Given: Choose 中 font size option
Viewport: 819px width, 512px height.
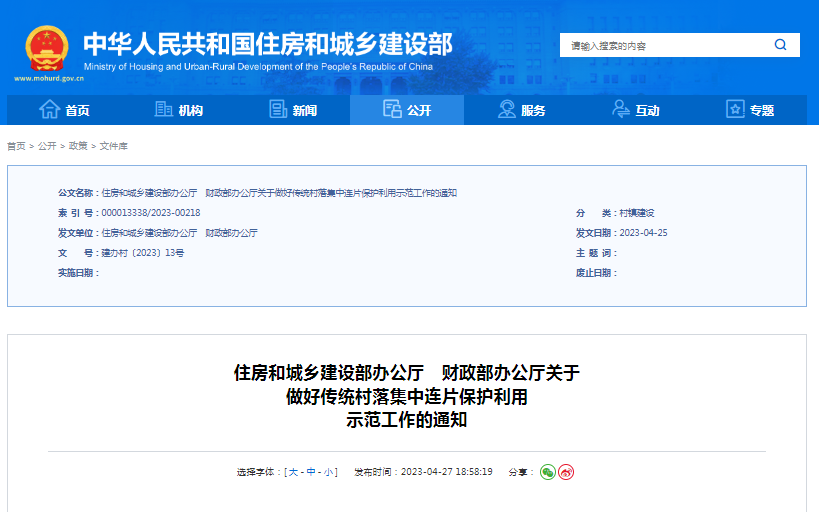Looking at the screenshot, I should click(311, 472).
